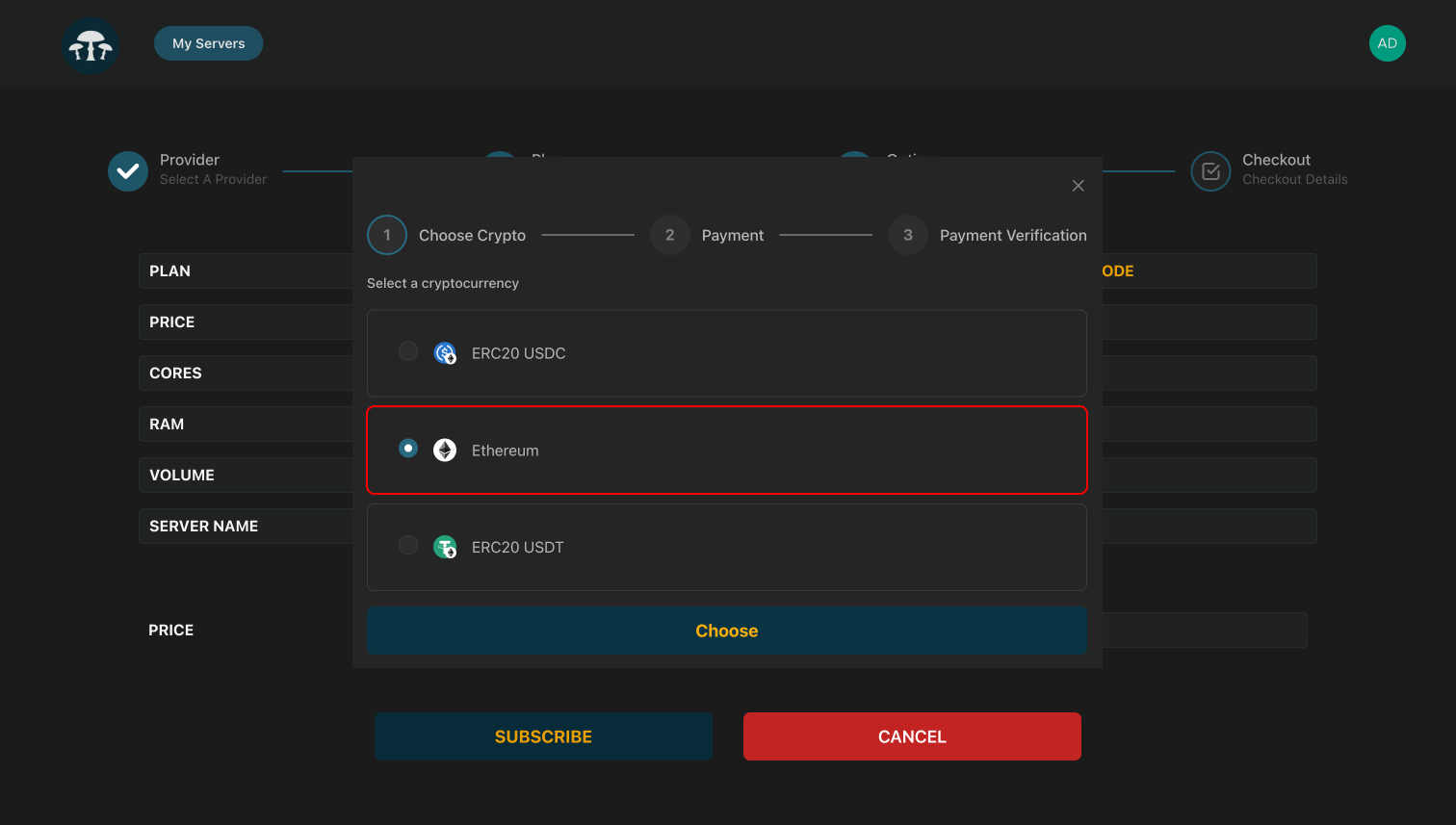The width and height of the screenshot is (1456, 825).
Task: Click the Select A Provider subtitle
Action: tap(214, 180)
